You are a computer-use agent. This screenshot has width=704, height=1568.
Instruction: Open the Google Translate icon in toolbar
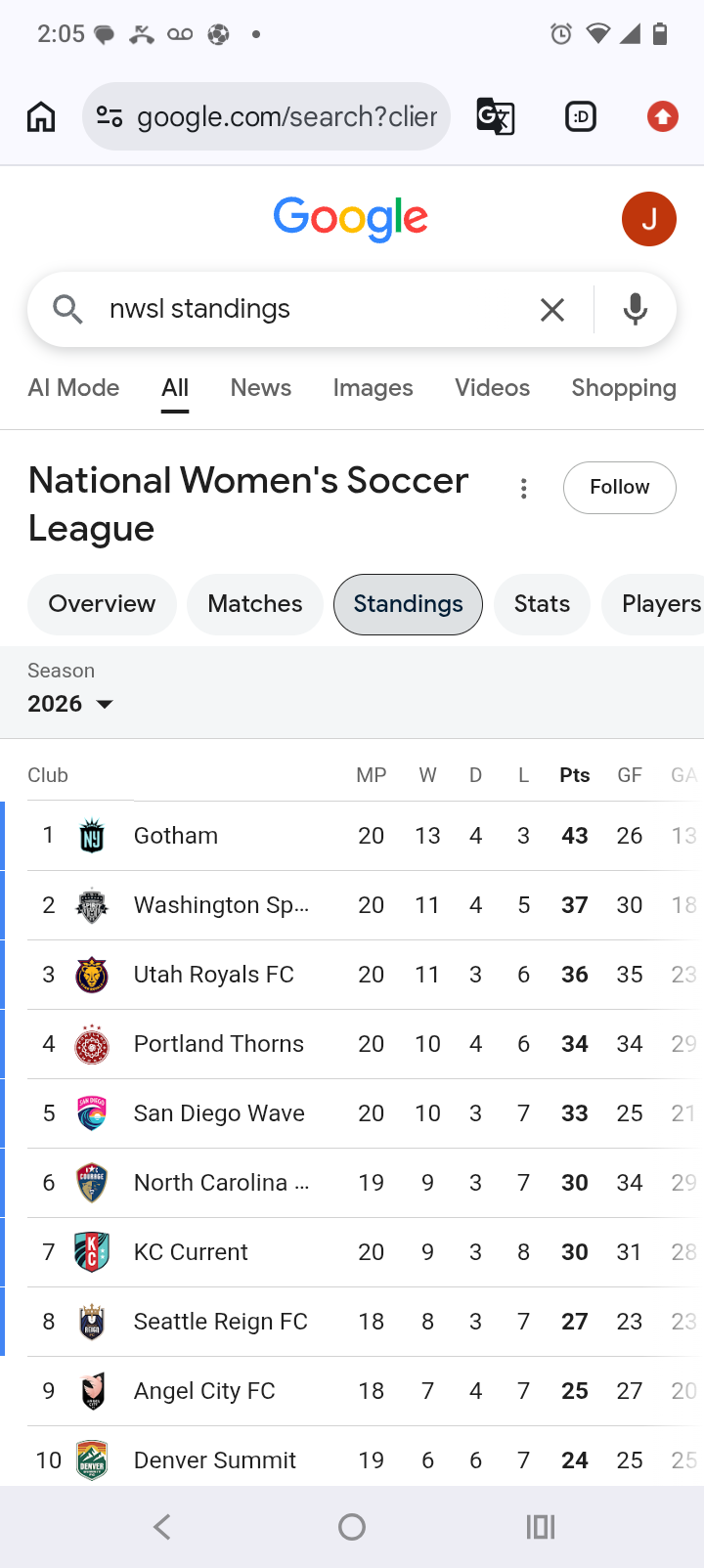pyautogui.click(x=496, y=116)
